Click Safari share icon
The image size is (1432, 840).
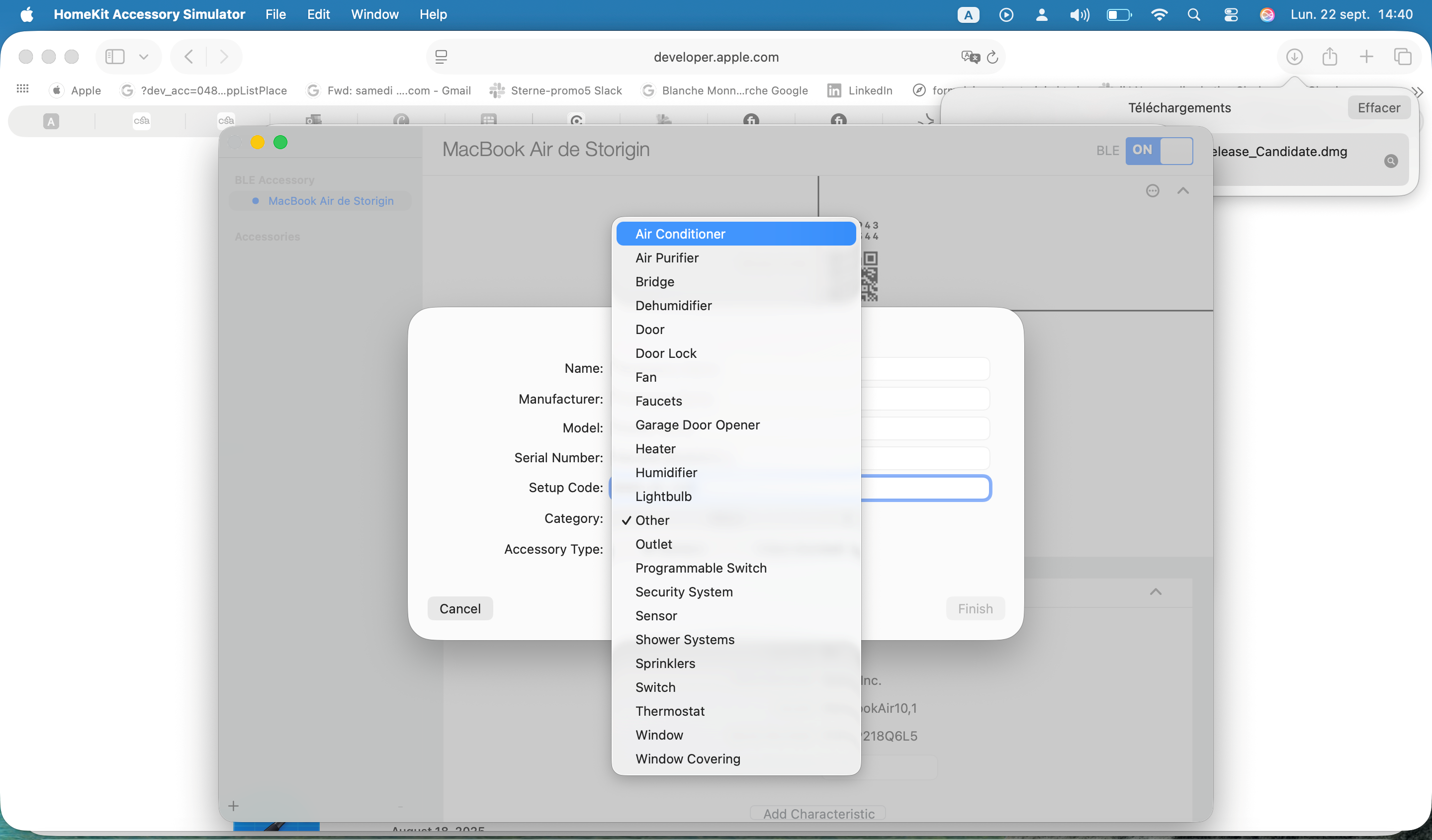(1330, 57)
